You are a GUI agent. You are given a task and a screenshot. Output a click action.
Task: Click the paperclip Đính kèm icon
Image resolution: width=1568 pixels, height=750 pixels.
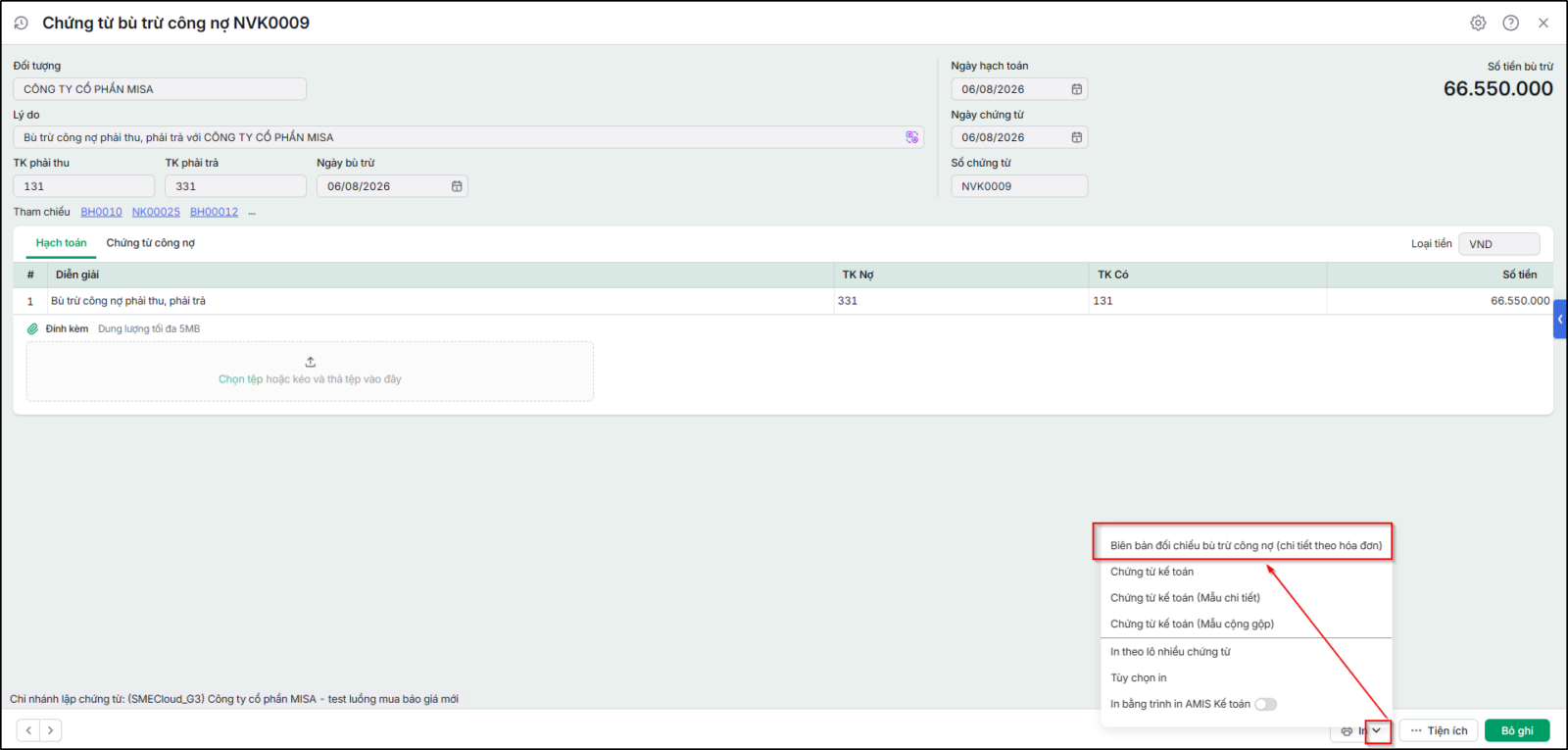point(32,329)
